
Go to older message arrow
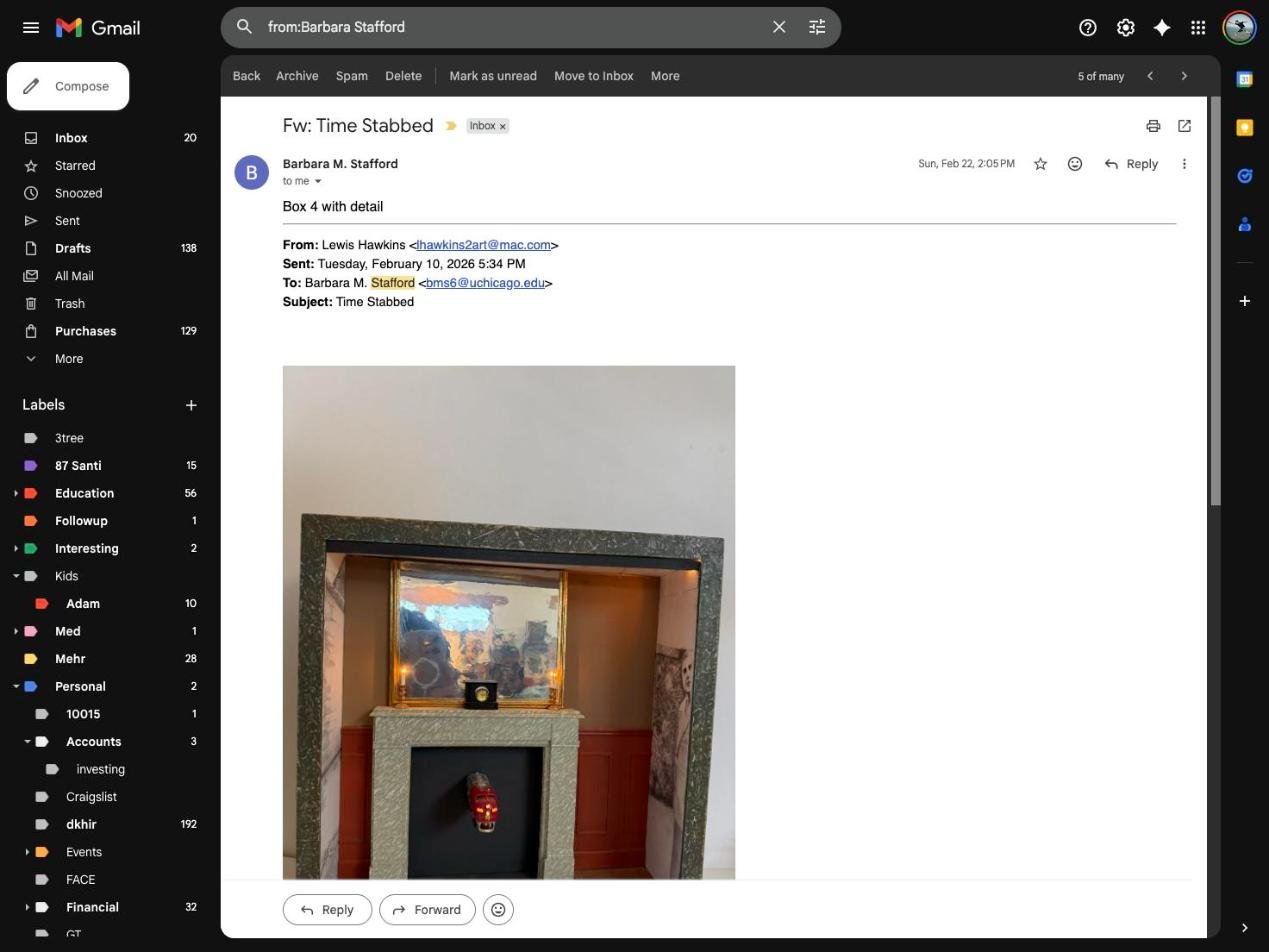click(1184, 76)
